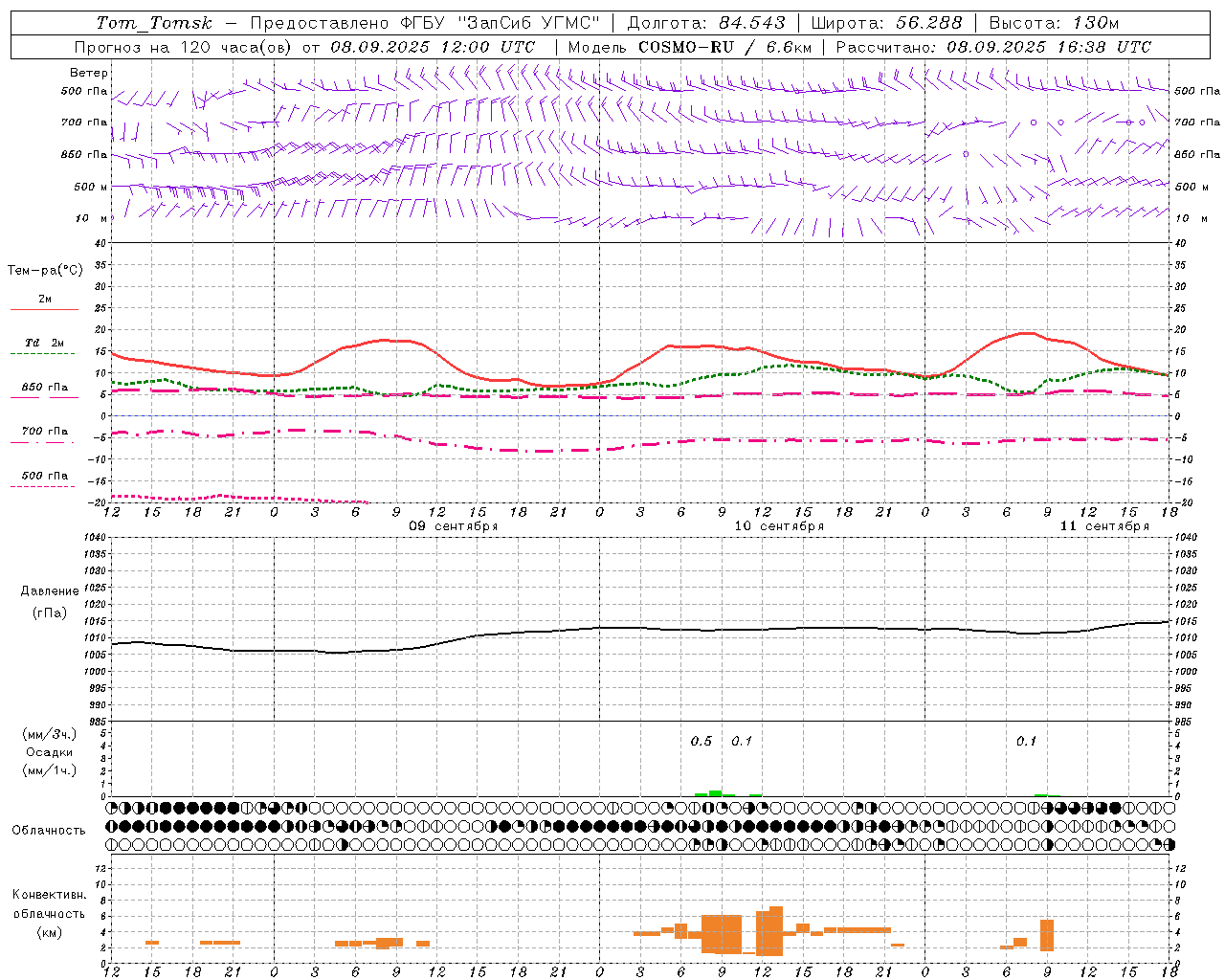Screen dimensions: 1225x980
Task: Click 'Предоставлено ФГБУ "ЗапСиб УГМС"' provider text
Action: [425, 23]
